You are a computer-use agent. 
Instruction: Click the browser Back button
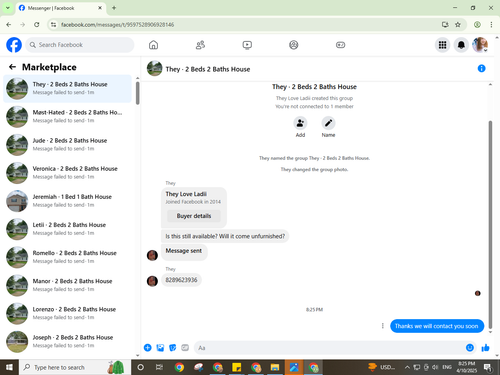(x=9, y=24)
